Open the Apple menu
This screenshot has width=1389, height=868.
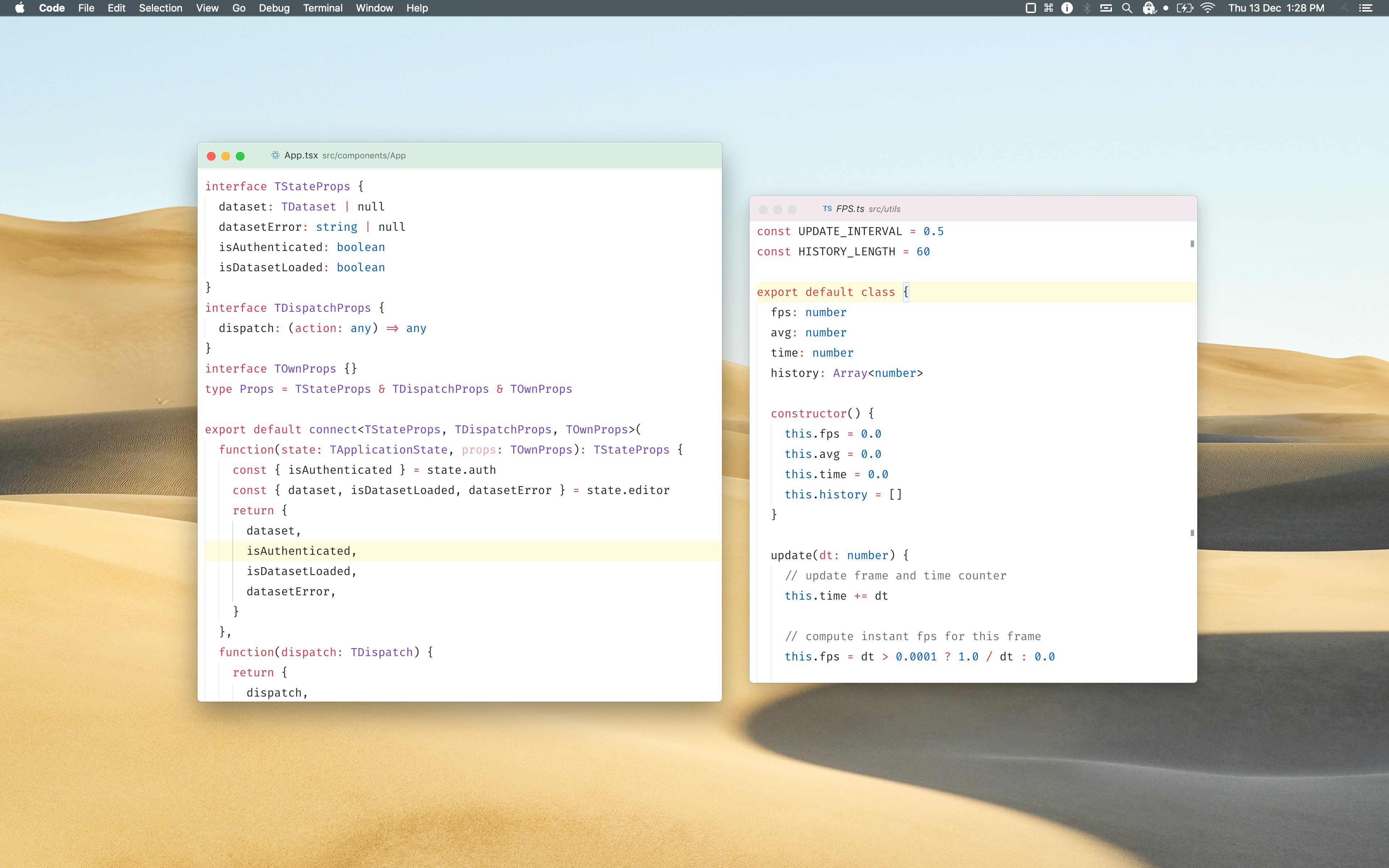coord(20,8)
